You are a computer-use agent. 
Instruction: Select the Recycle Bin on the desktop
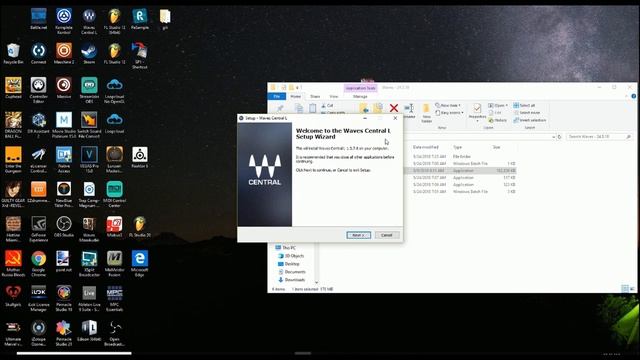coord(13,54)
